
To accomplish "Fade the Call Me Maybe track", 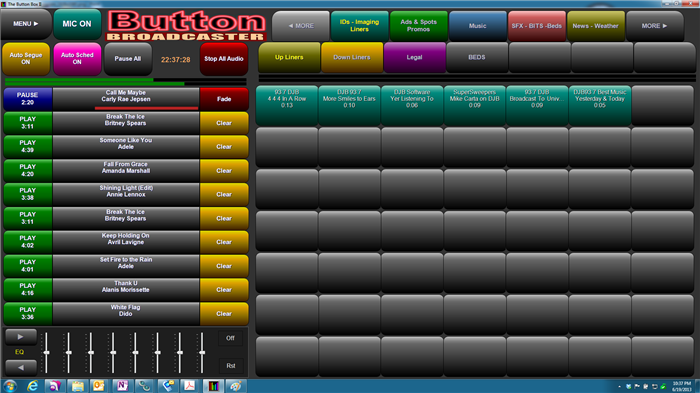I will [224, 99].
